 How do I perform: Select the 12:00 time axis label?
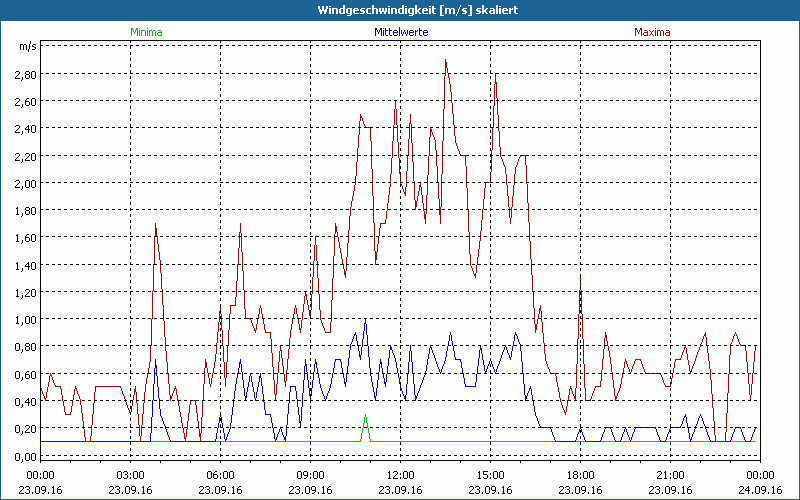[x=400, y=475]
